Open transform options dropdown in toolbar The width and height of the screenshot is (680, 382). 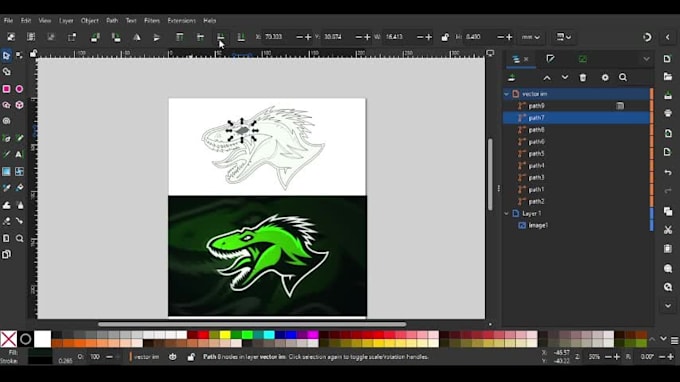(563, 37)
